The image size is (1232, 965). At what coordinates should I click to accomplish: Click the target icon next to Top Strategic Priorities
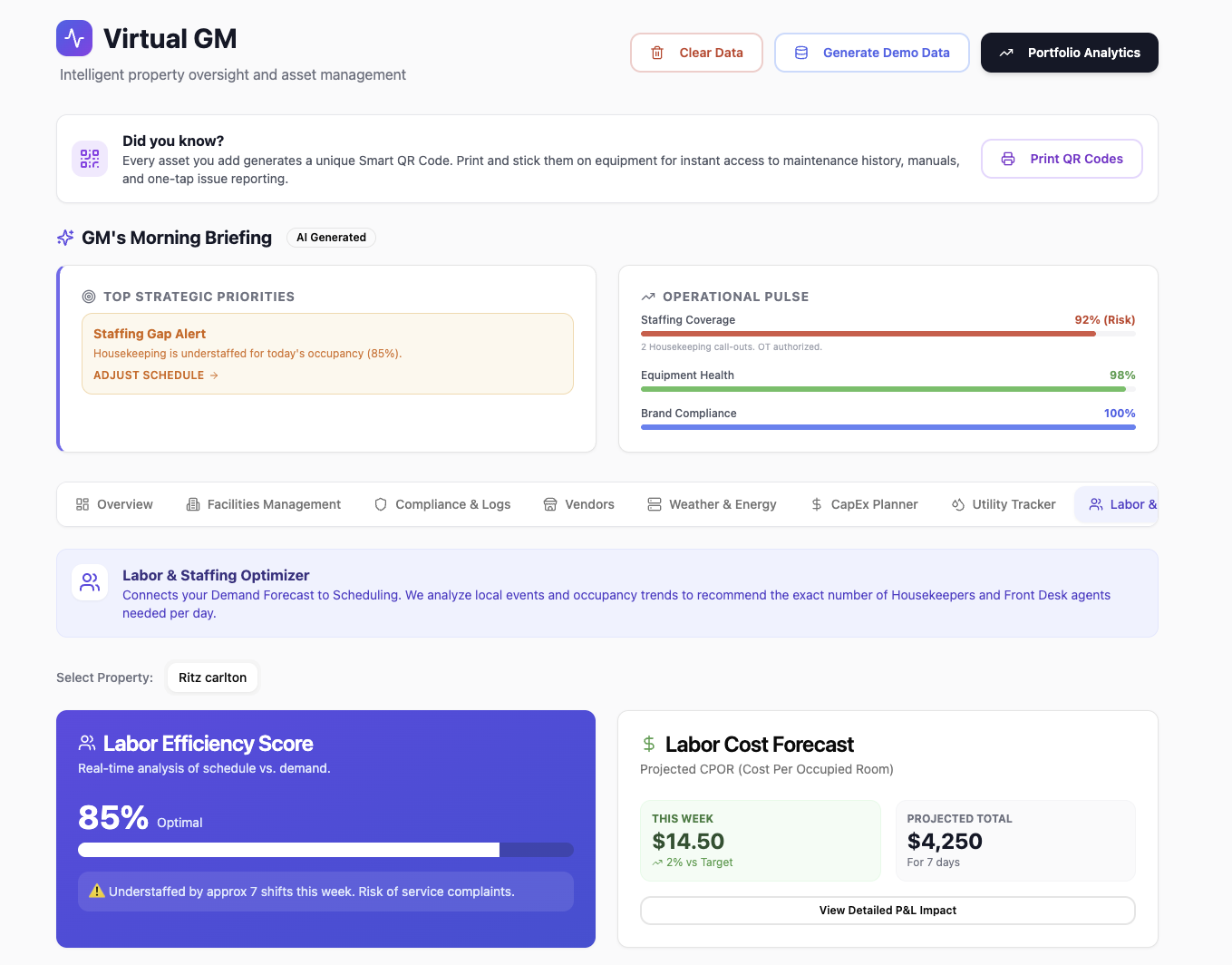[88, 296]
